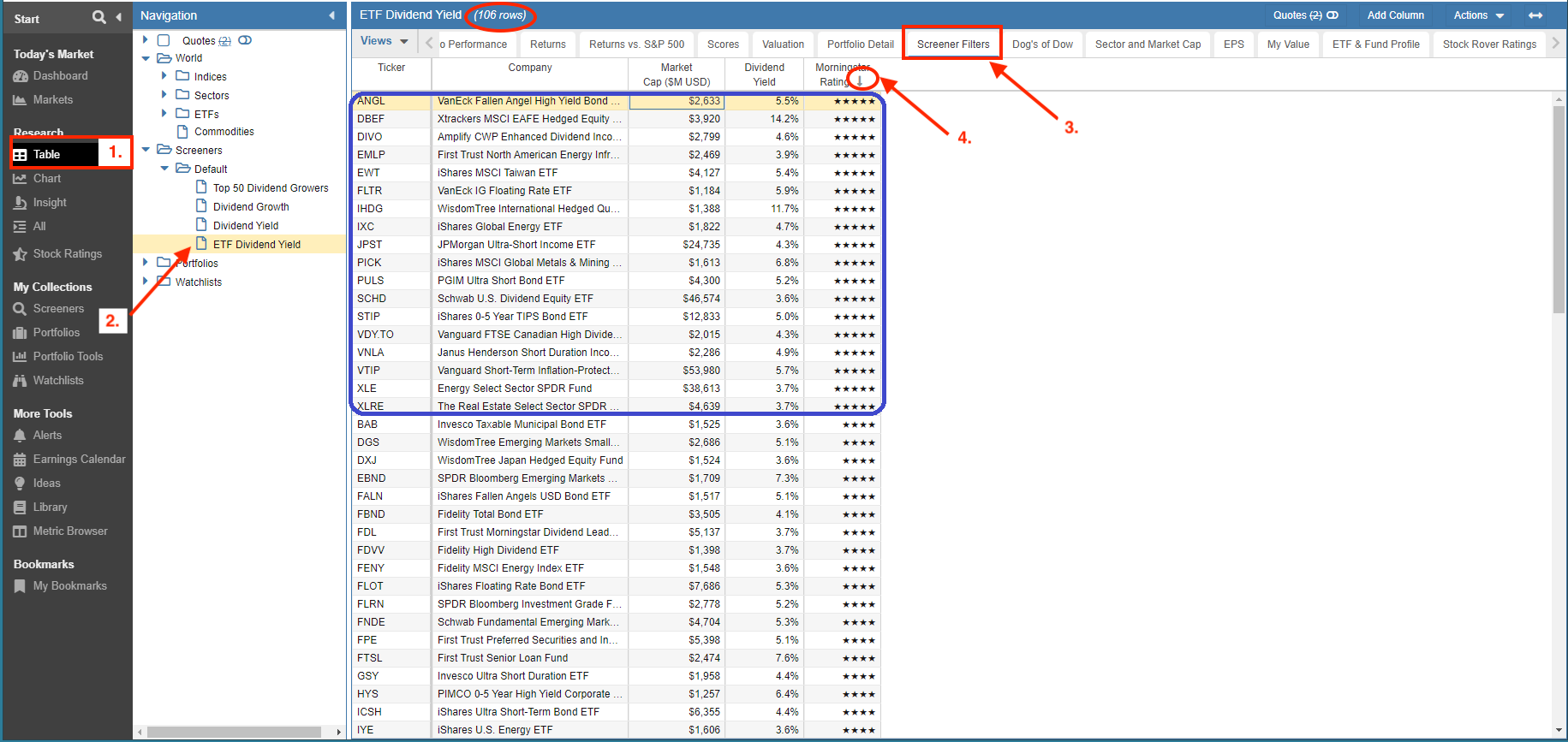Switch to the Returns tab

coord(548,45)
